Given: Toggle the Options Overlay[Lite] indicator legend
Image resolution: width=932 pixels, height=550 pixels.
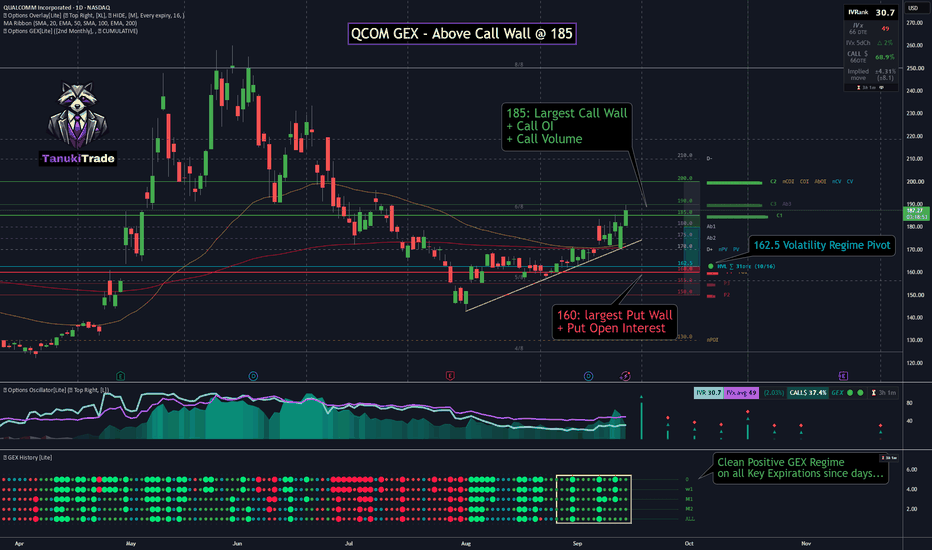Looking at the screenshot, I should [93, 15].
